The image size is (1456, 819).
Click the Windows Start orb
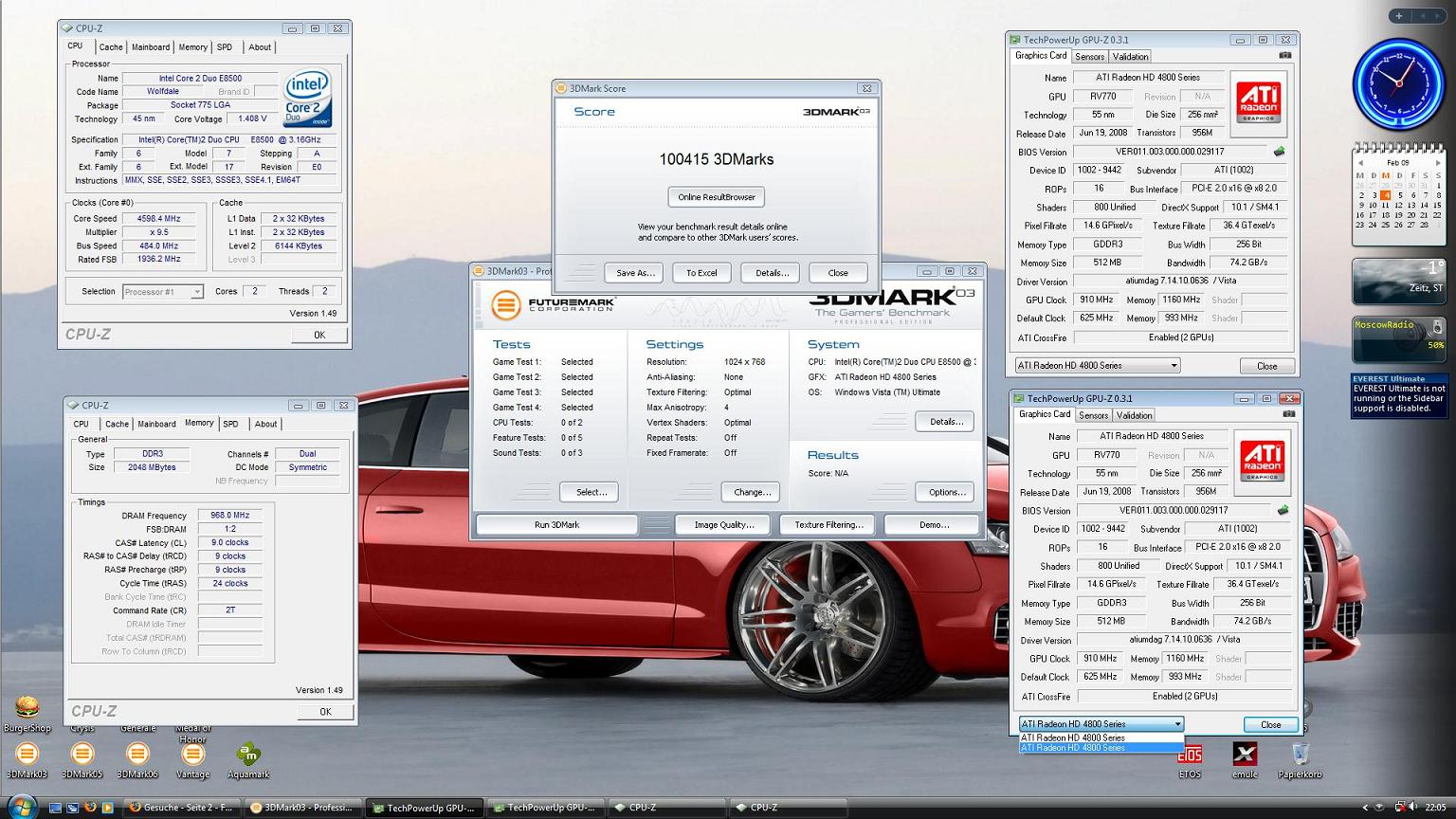click(20, 807)
